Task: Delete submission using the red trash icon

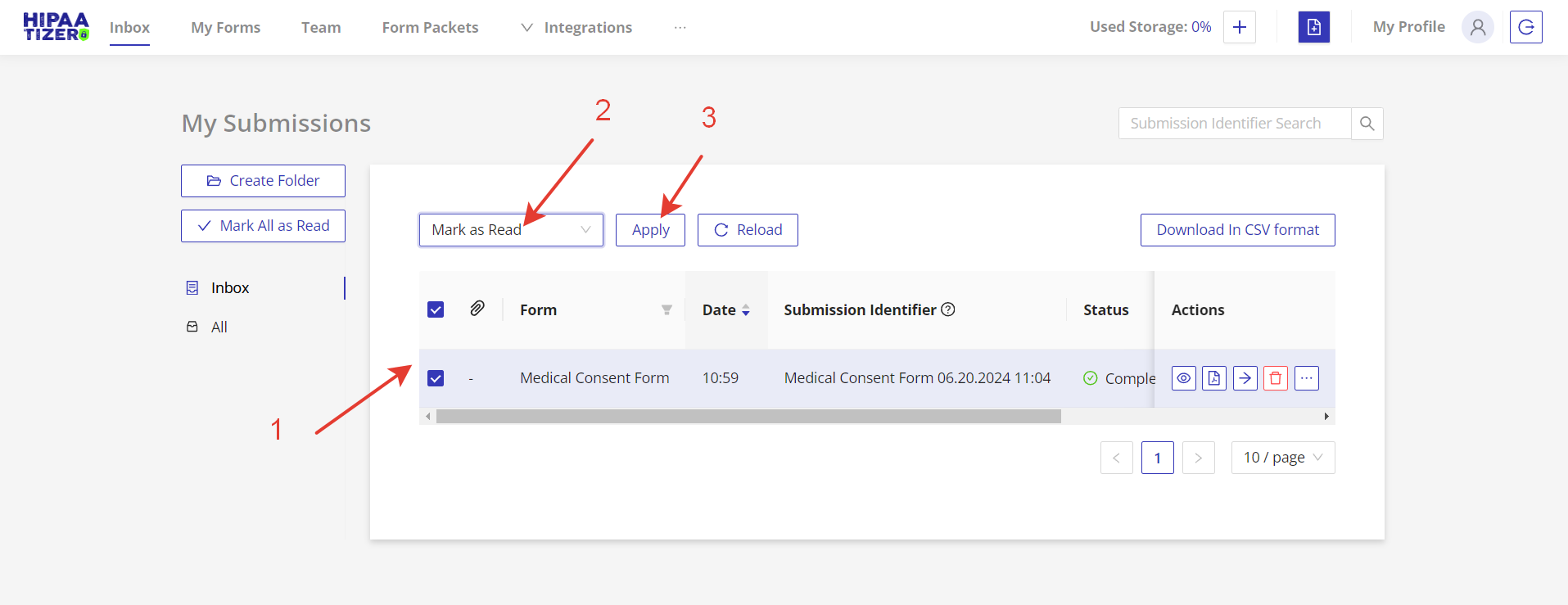Action: [x=1276, y=378]
